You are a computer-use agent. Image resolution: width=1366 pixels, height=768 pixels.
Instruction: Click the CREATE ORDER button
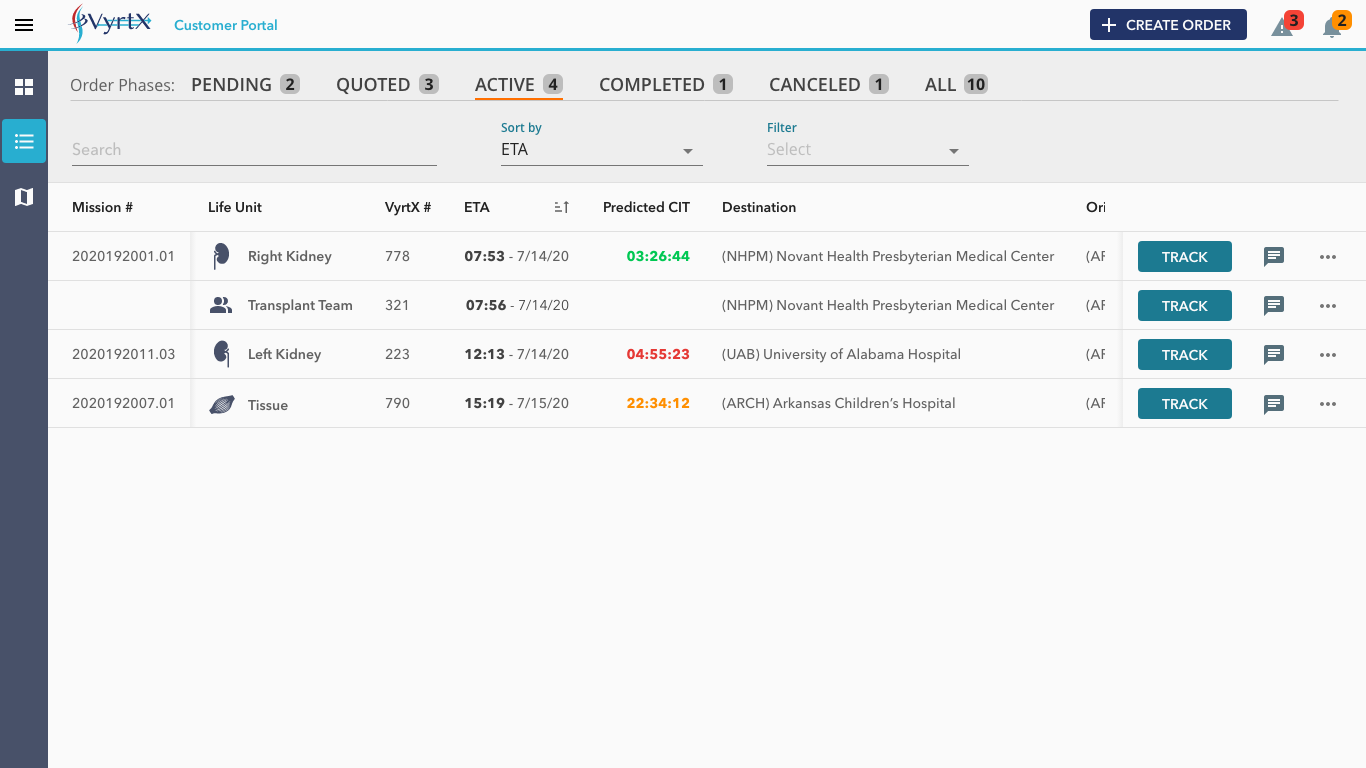coord(1168,25)
